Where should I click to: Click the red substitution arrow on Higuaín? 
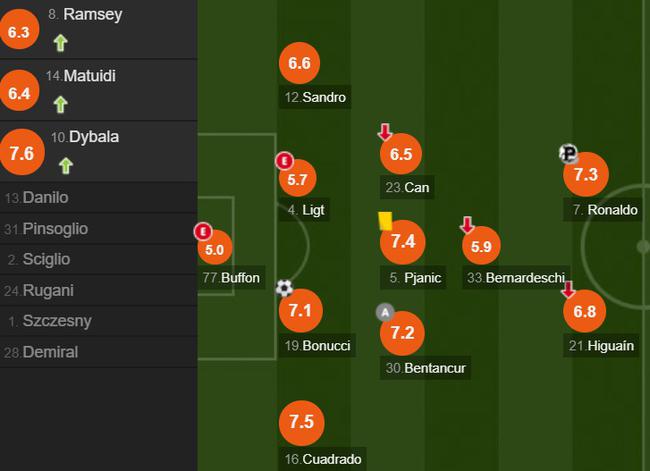(x=568, y=289)
